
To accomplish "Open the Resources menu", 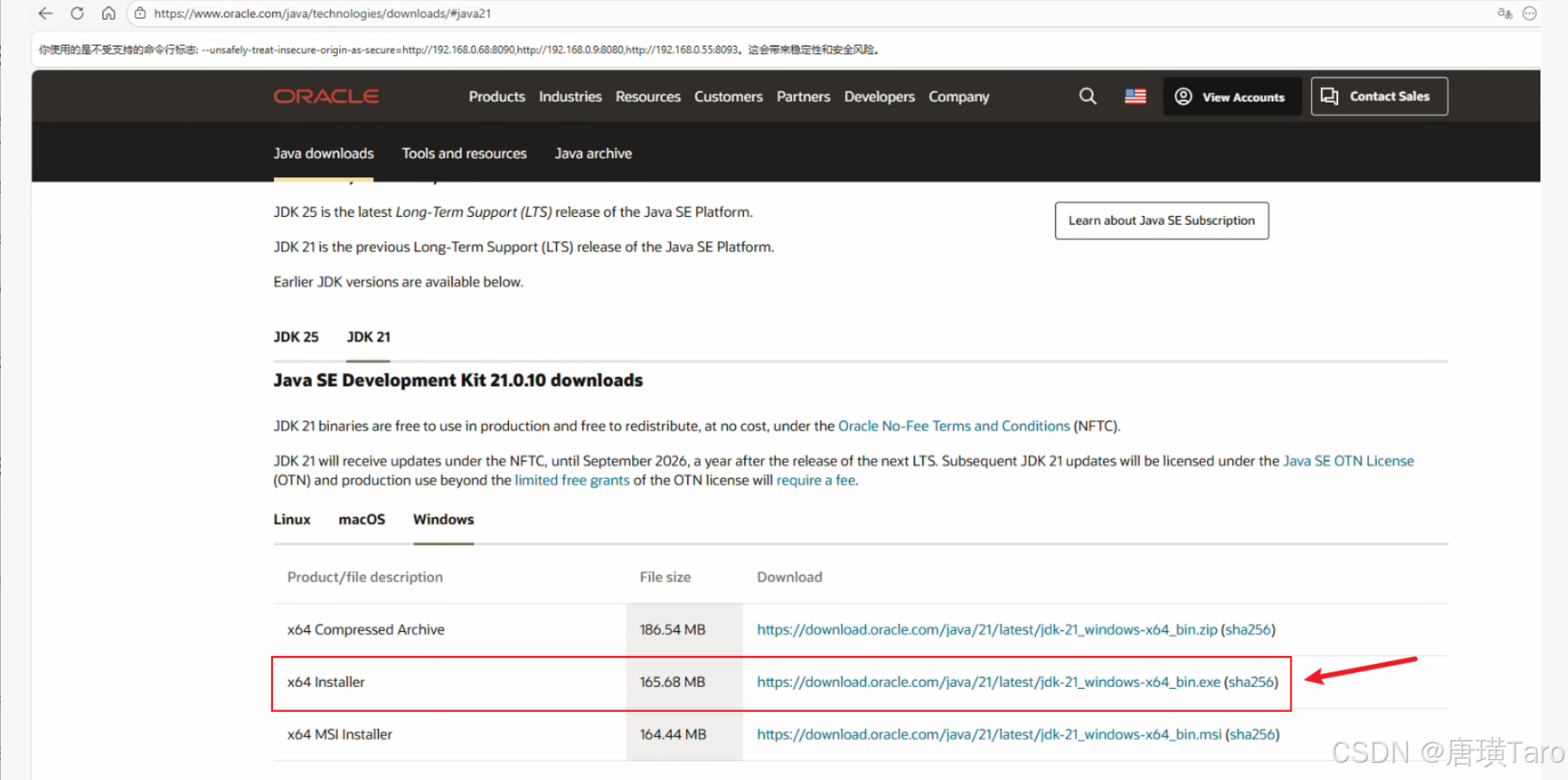I will [x=648, y=96].
